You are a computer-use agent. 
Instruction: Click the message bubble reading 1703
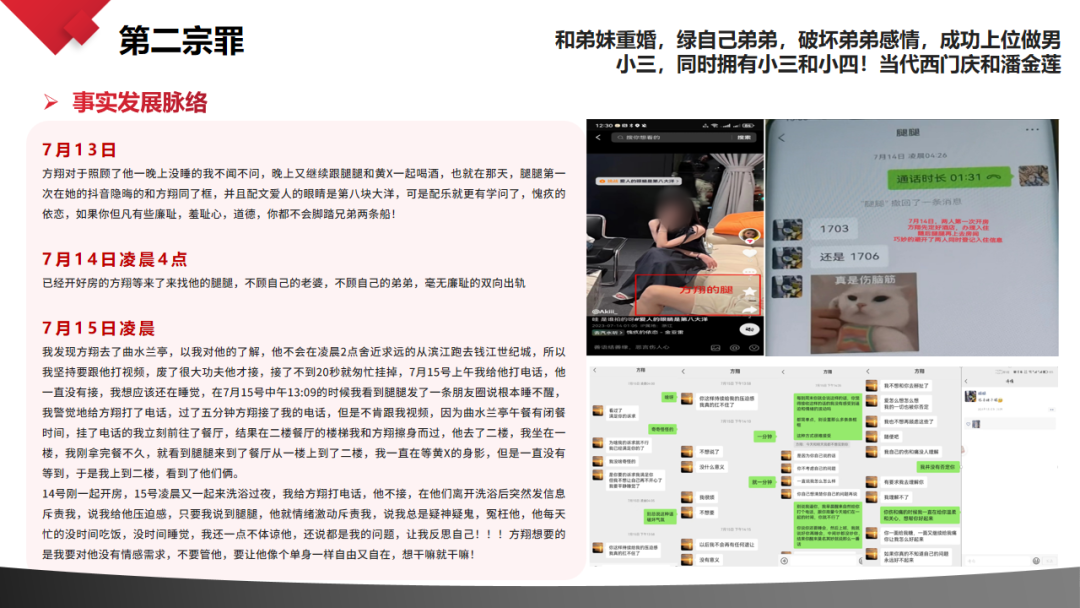pos(834,229)
